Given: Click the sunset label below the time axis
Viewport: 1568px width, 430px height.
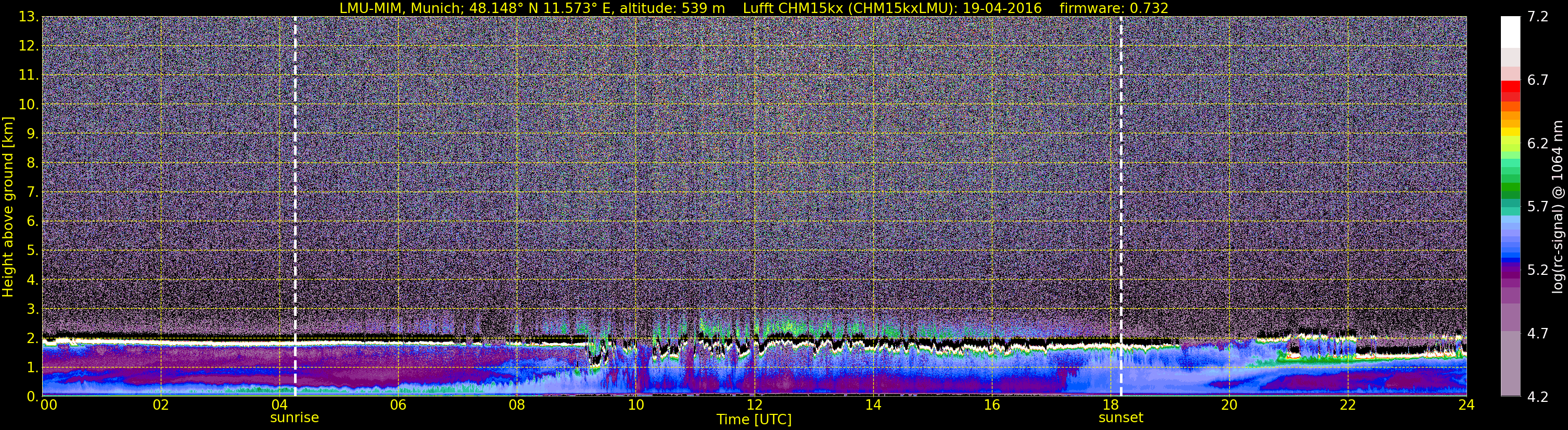Looking at the screenshot, I should tap(1120, 418).
